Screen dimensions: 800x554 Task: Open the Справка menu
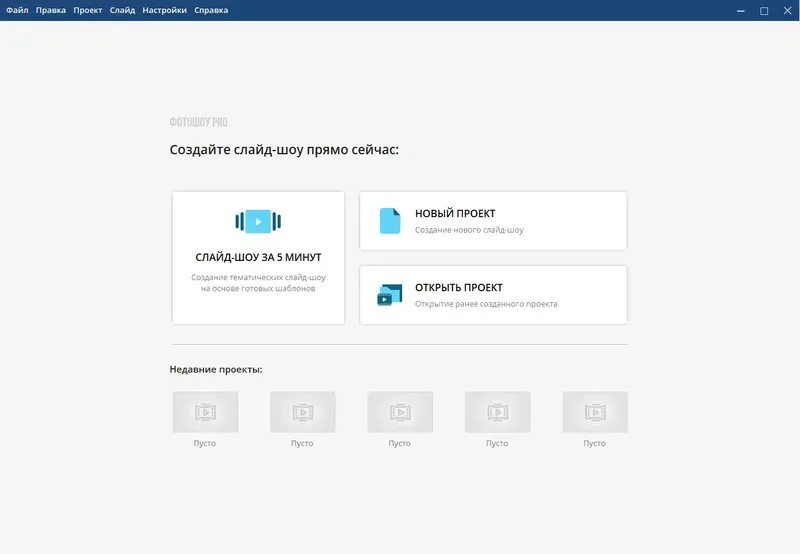tap(211, 10)
